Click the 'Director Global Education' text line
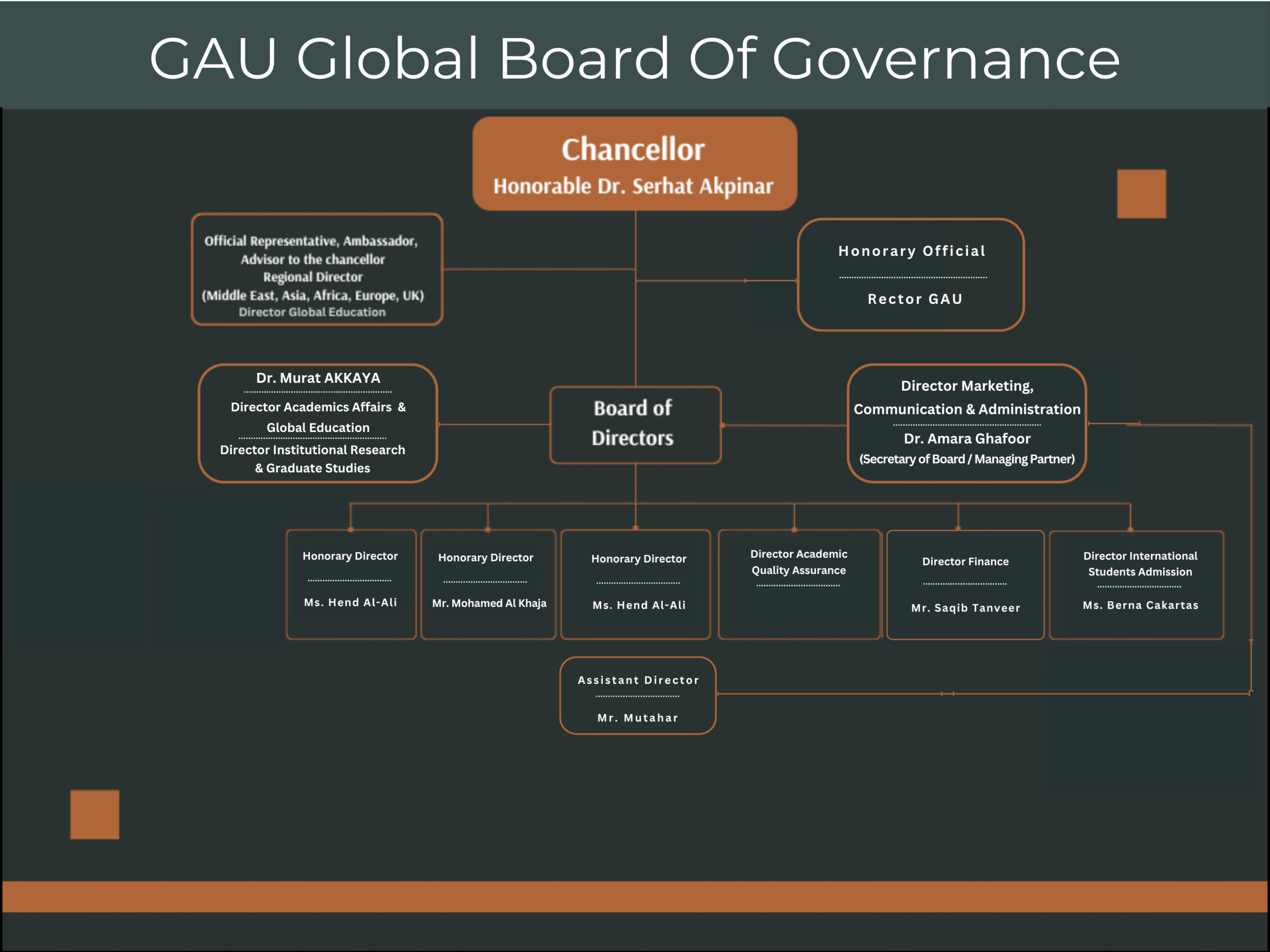The width and height of the screenshot is (1270, 952). [x=313, y=312]
